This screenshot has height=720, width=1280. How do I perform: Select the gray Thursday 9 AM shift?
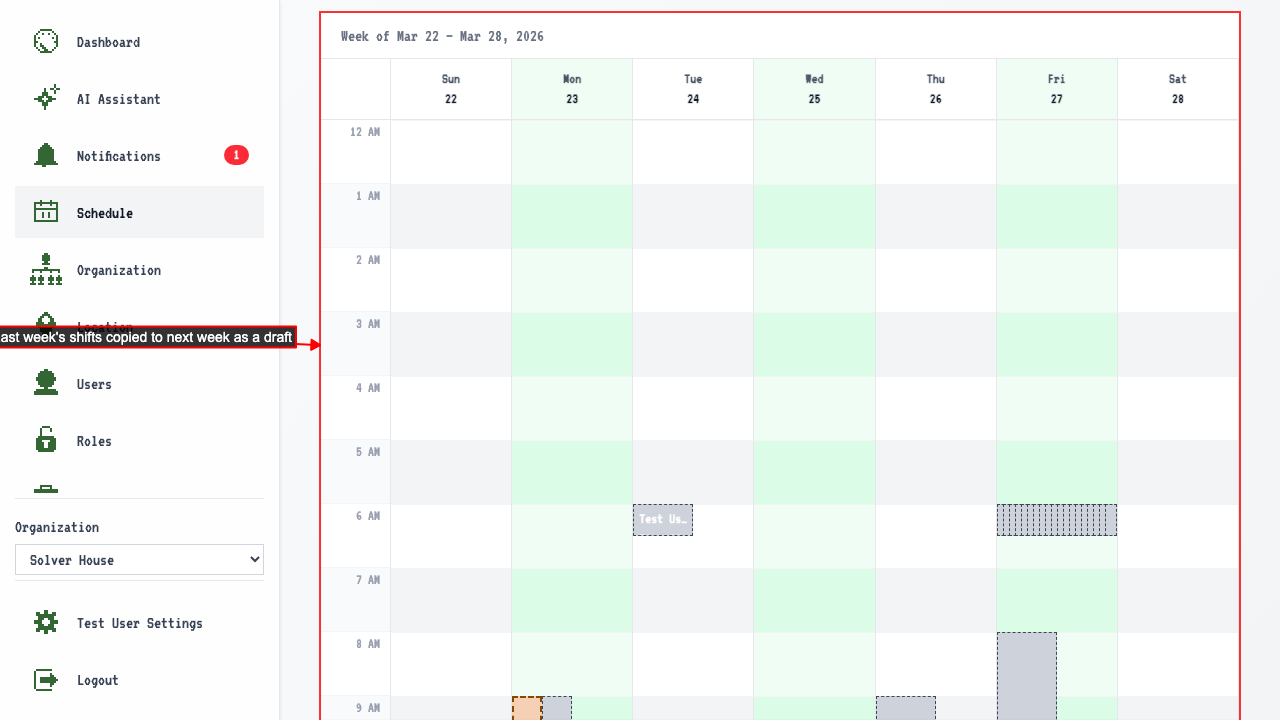(x=906, y=708)
